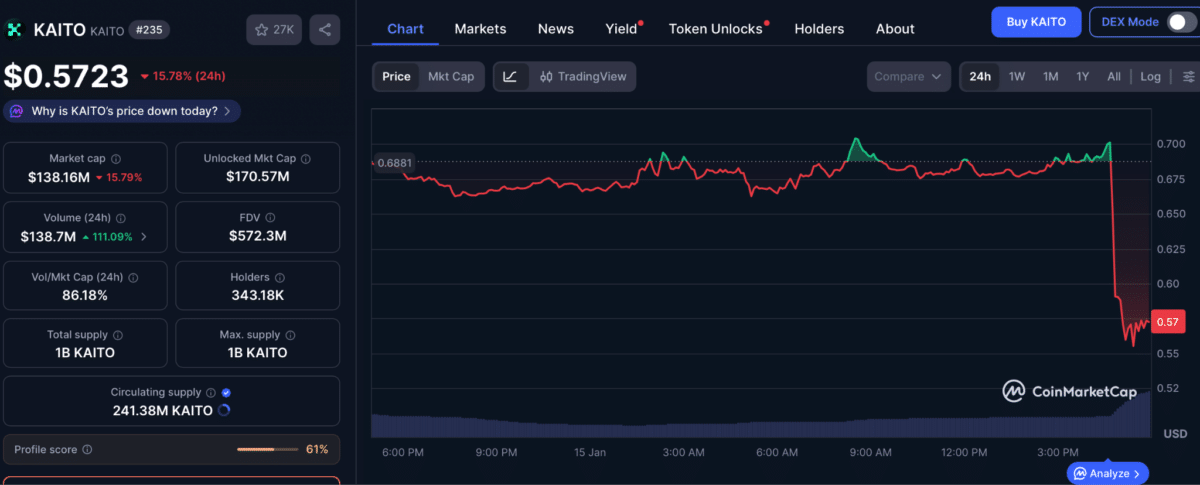Click the red 0.57 current price tag
This screenshot has height=485, width=1200.
tap(1168, 321)
